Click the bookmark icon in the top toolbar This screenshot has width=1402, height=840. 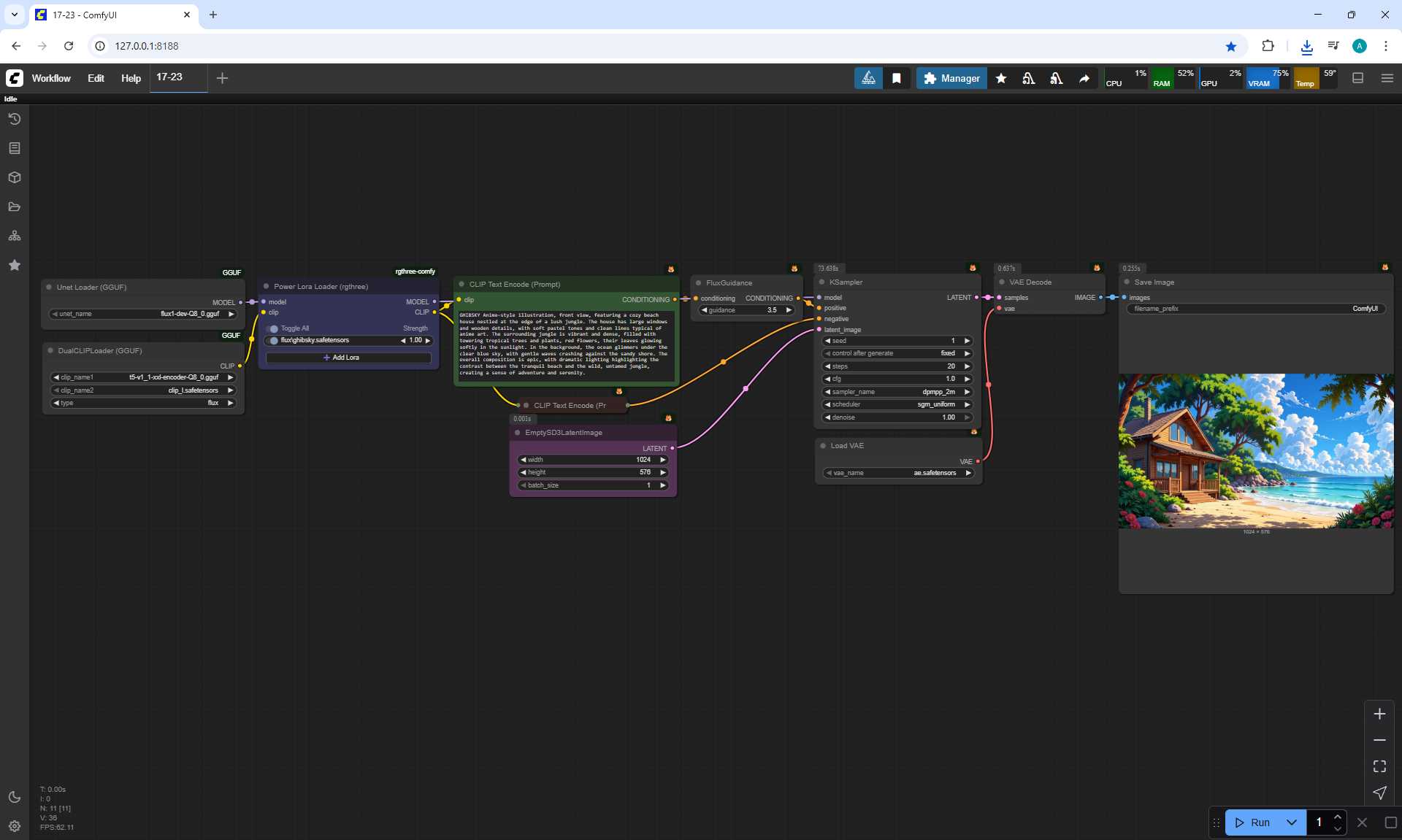897,78
